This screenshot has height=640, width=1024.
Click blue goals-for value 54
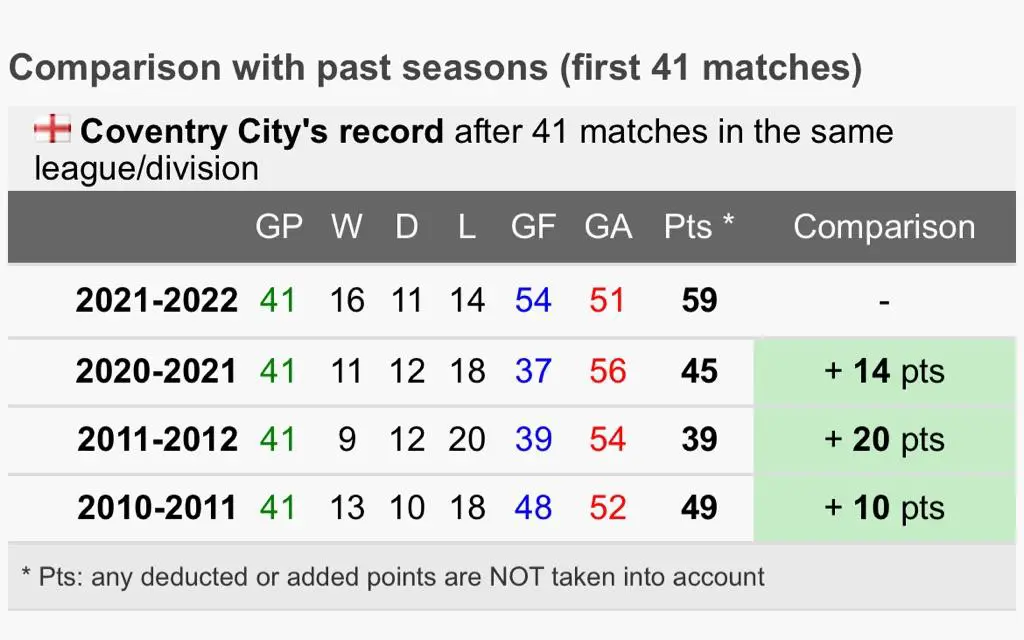coord(533,300)
